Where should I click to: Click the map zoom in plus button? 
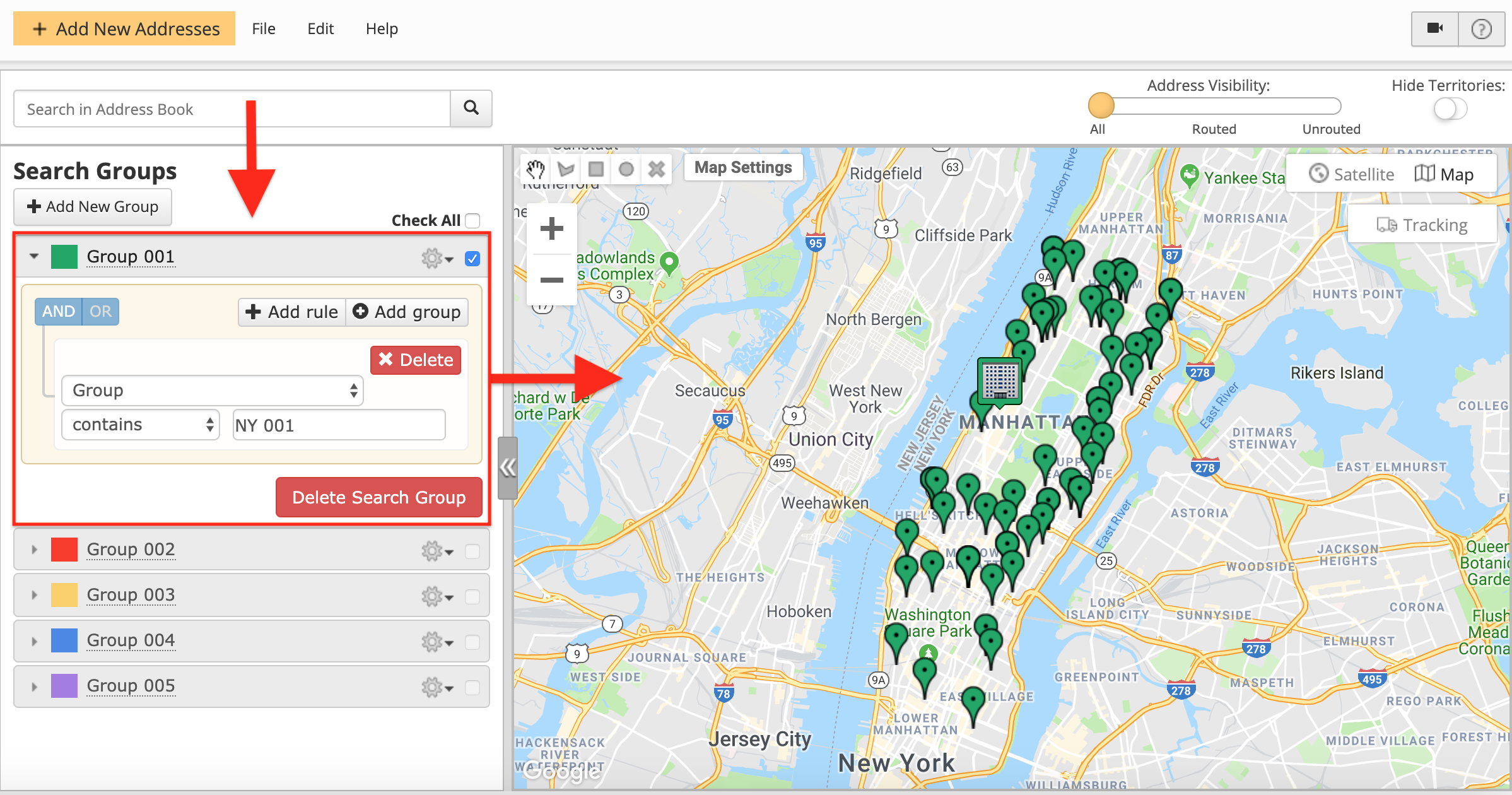pyautogui.click(x=552, y=228)
